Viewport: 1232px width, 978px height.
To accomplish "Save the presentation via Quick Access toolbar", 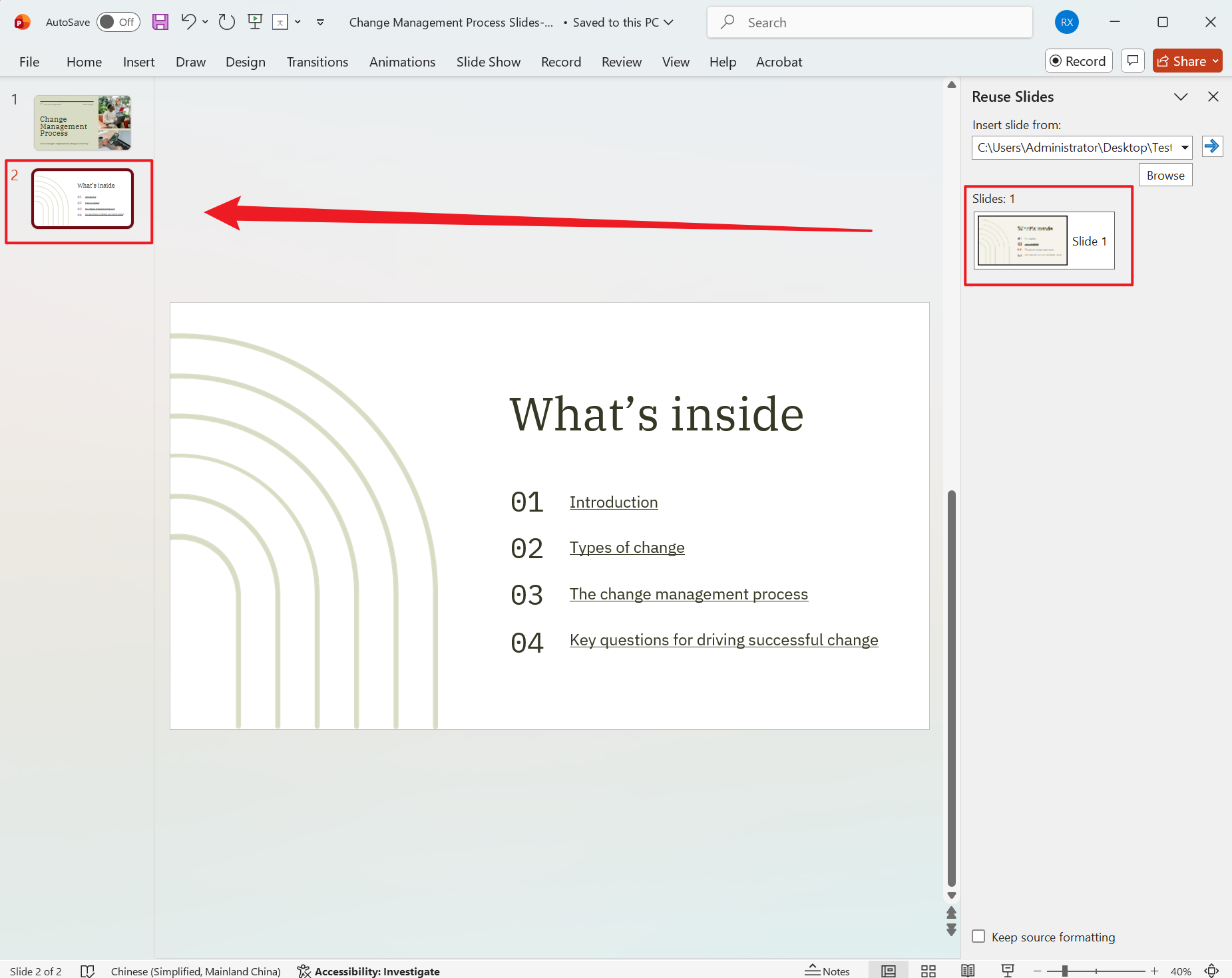I will click(x=160, y=22).
